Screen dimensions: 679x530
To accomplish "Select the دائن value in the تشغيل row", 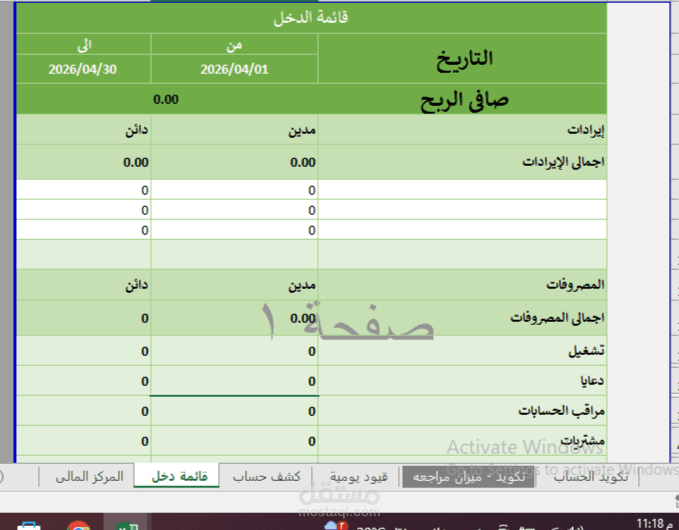I will click(x=84, y=351).
